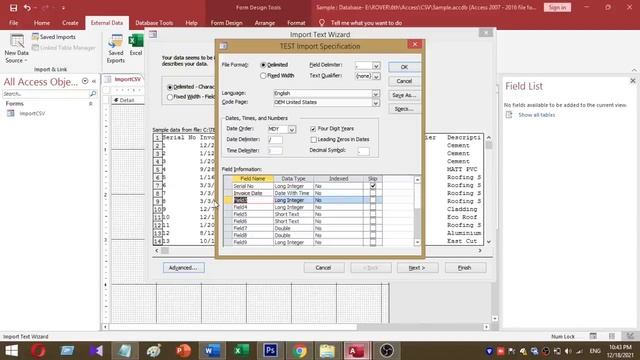
Task: Click Finish button in wizard
Action: (465, 268)
